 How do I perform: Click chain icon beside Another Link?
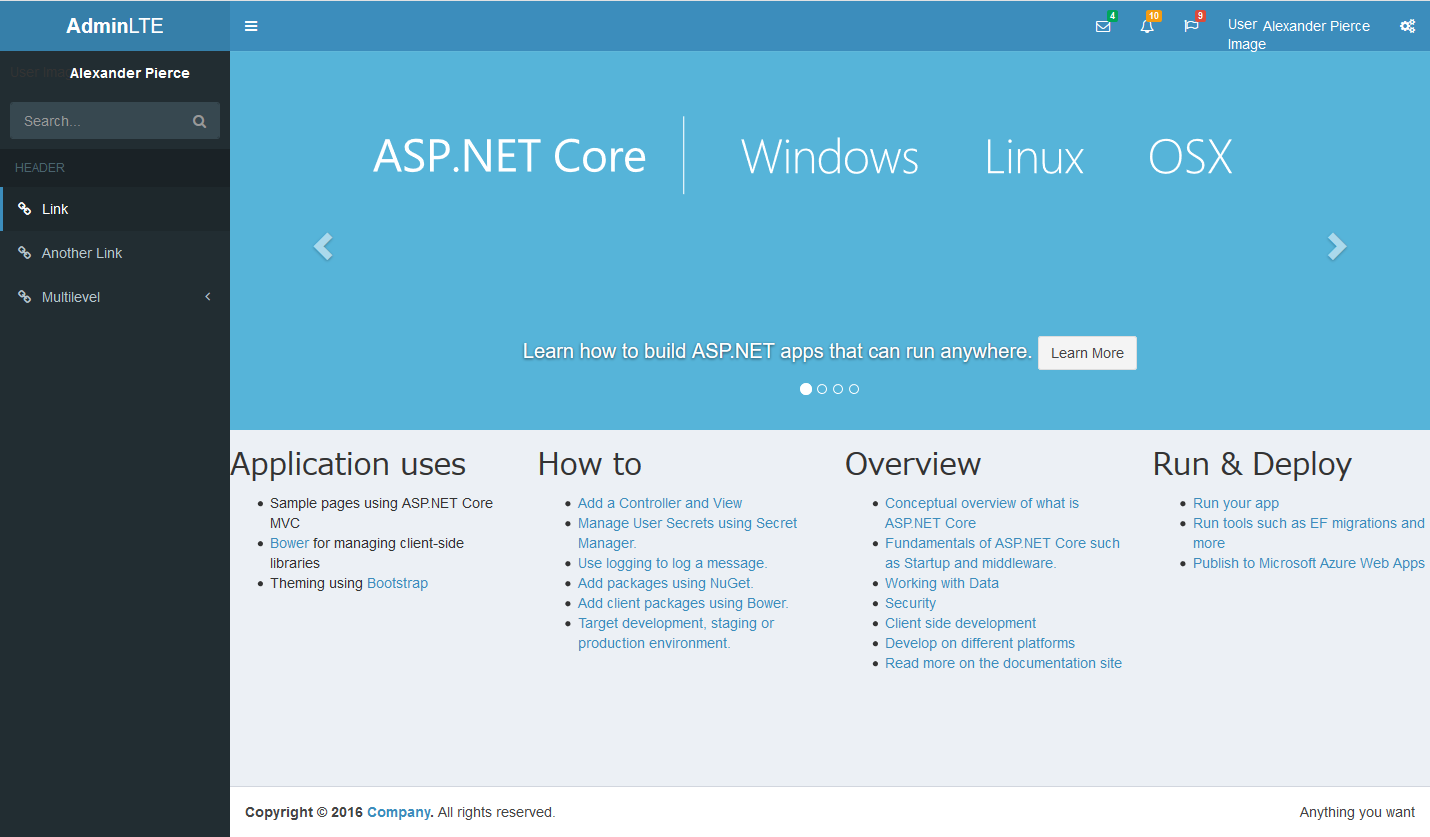[25, 253]
